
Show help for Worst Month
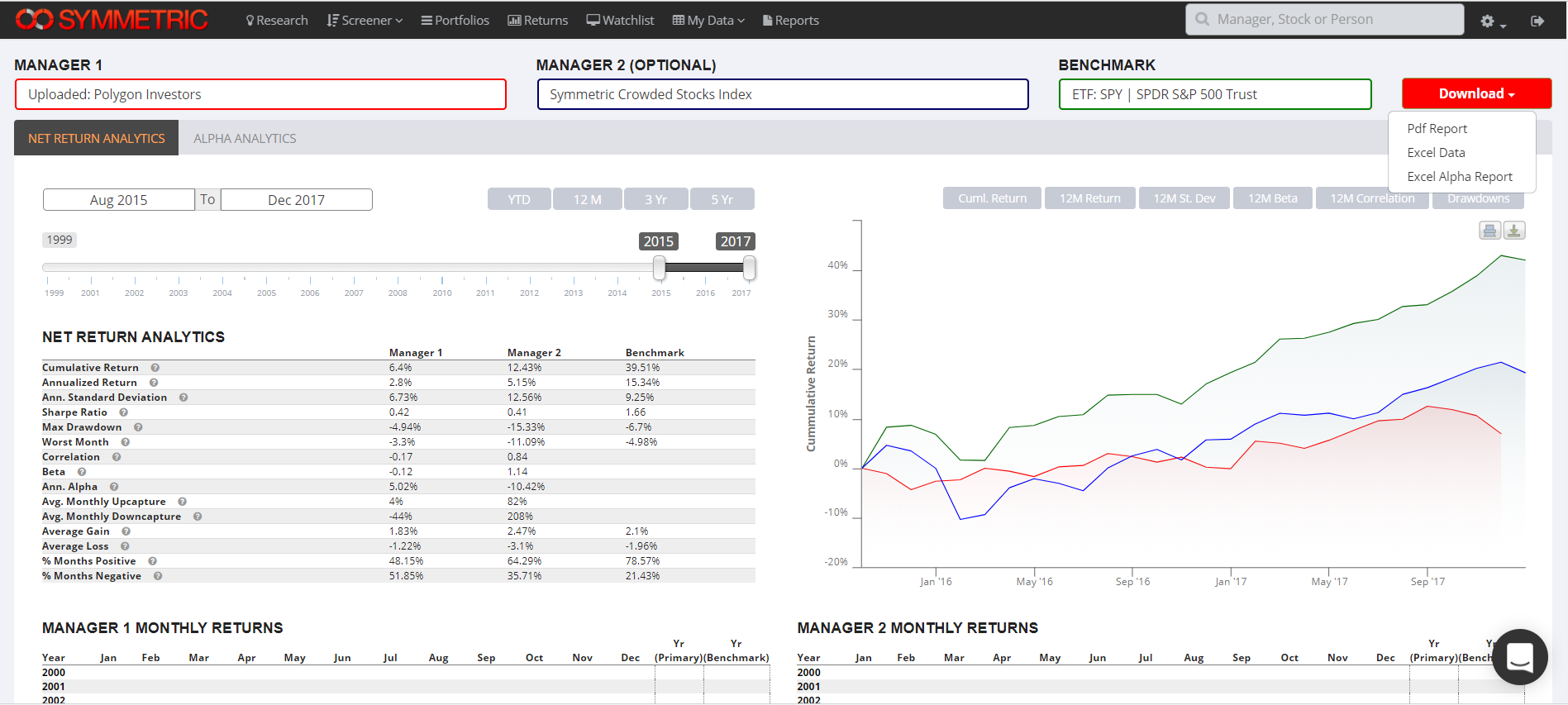(125, 442)
